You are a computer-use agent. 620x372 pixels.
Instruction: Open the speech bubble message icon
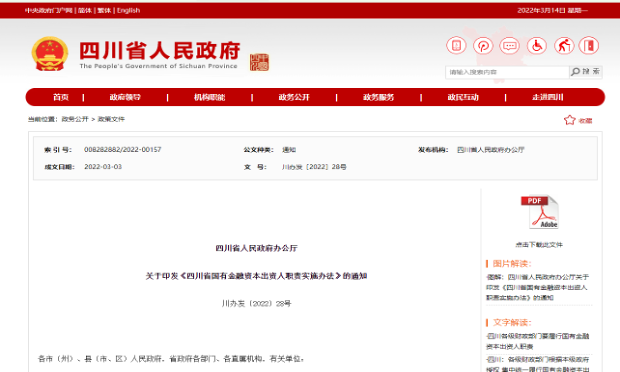[510, 45]
